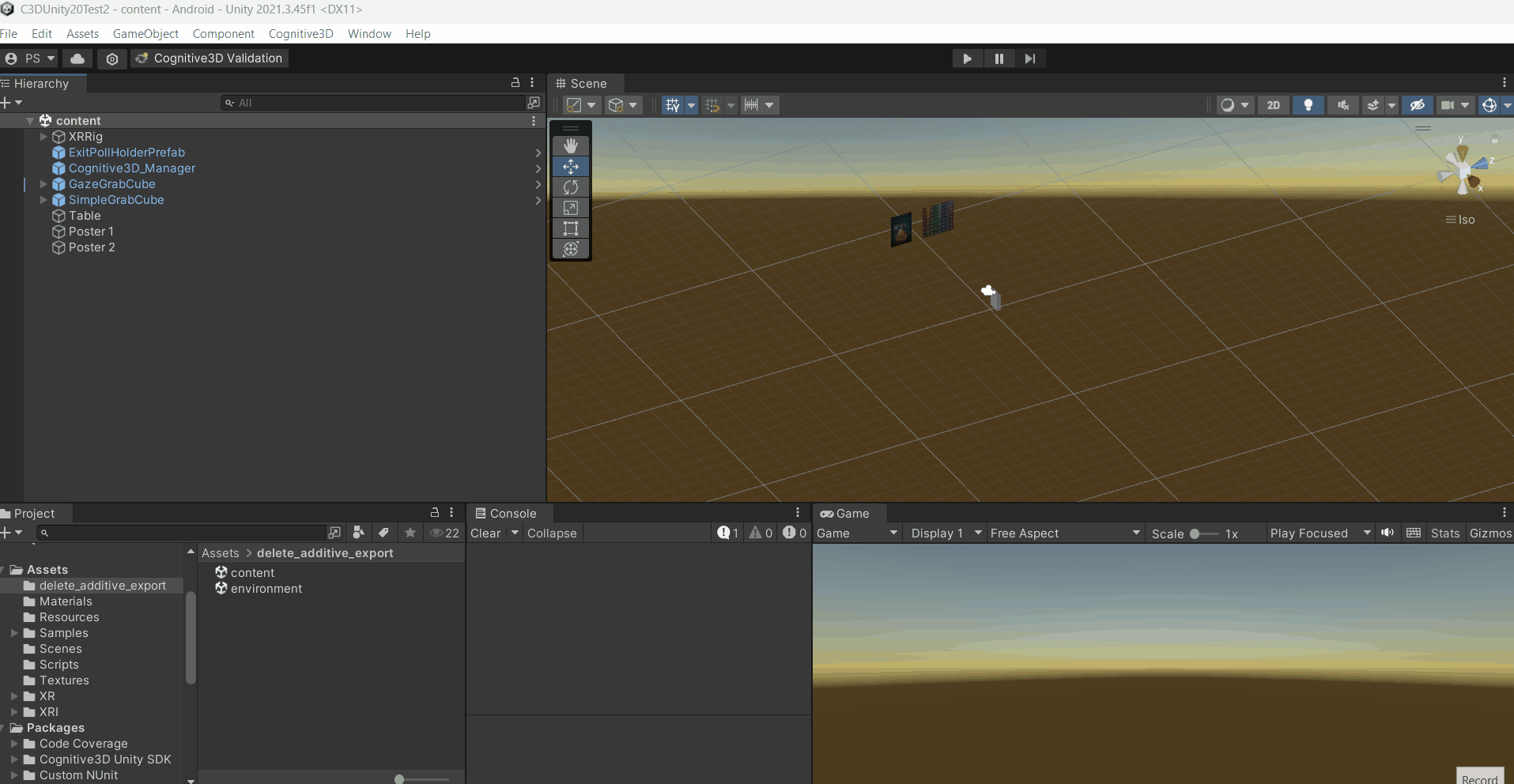This screenshot has height=784, width=1514.
Task: Expand Samples folder in Project
Action: [x=14, y=633]
